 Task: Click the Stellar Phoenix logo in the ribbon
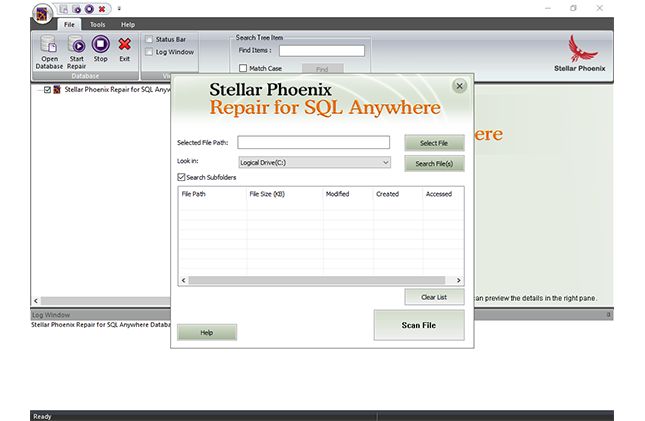580,53
